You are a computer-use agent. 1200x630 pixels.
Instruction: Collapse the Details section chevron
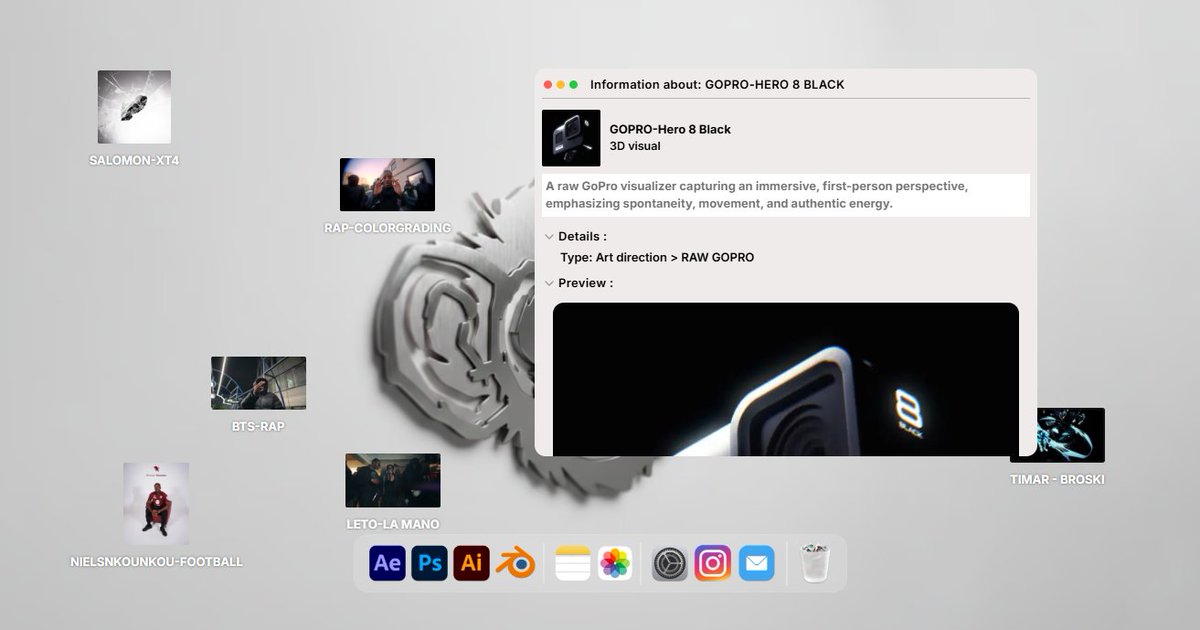(x=549, y=237)
